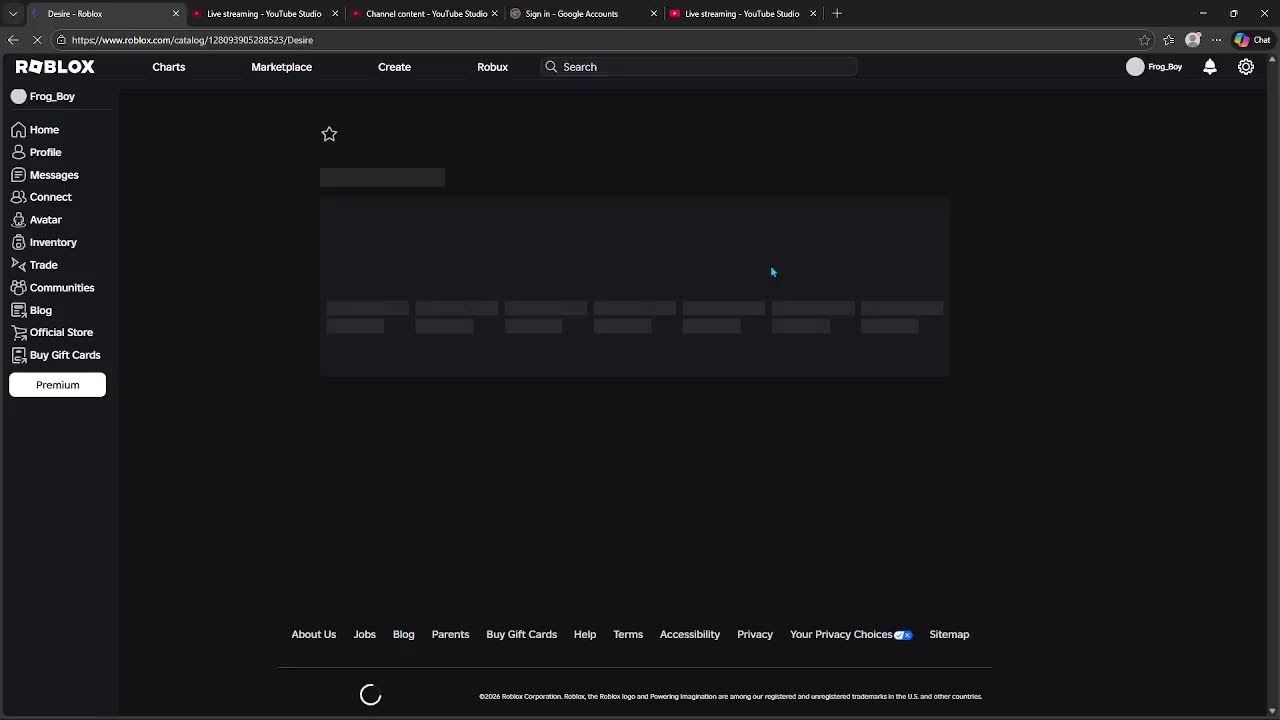Open the About Us footer link
Screen dimensions: 1280x720
coord(314,635)
